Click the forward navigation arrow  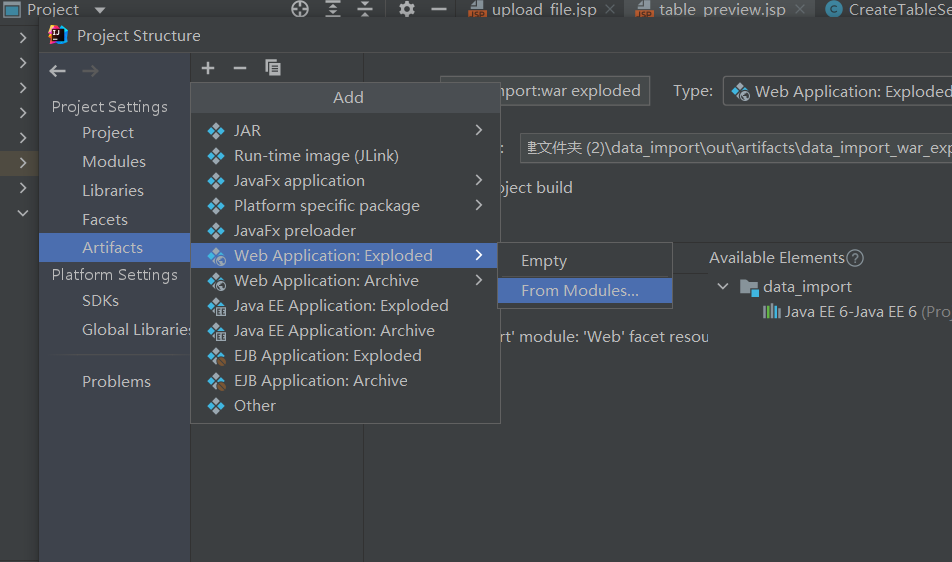pyautogui.click(x=91, y=71)
